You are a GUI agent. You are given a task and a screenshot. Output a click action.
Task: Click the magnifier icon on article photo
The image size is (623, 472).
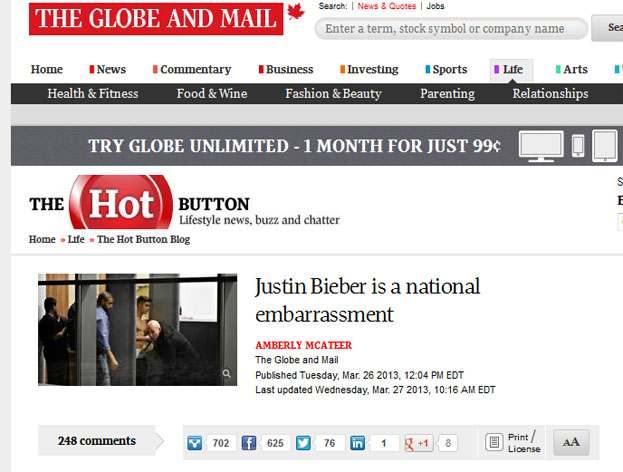tap(226, 373)
